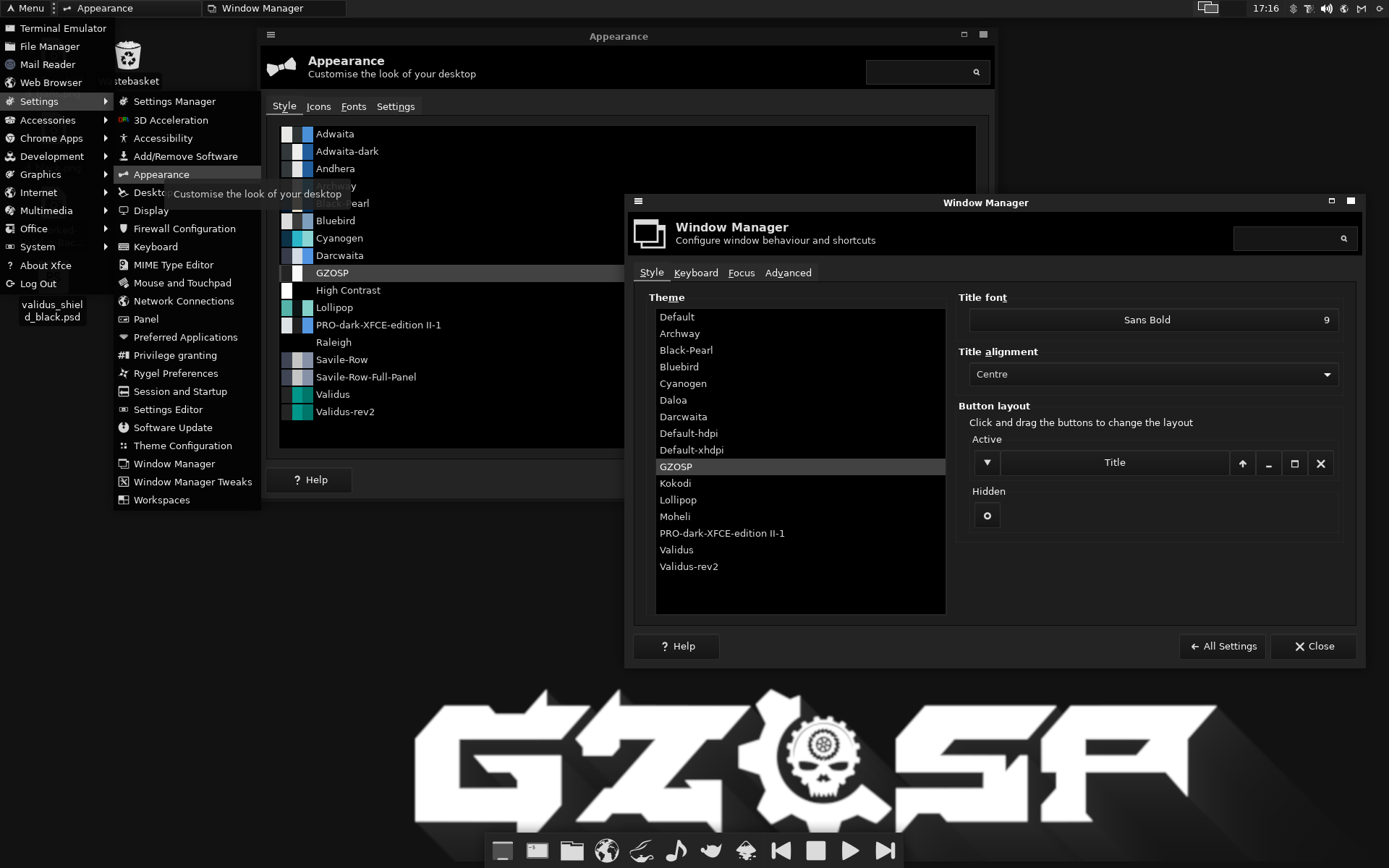Screen dimensions: 1389x868
Task: Expand the Development submenu
Action: (56, 156)
